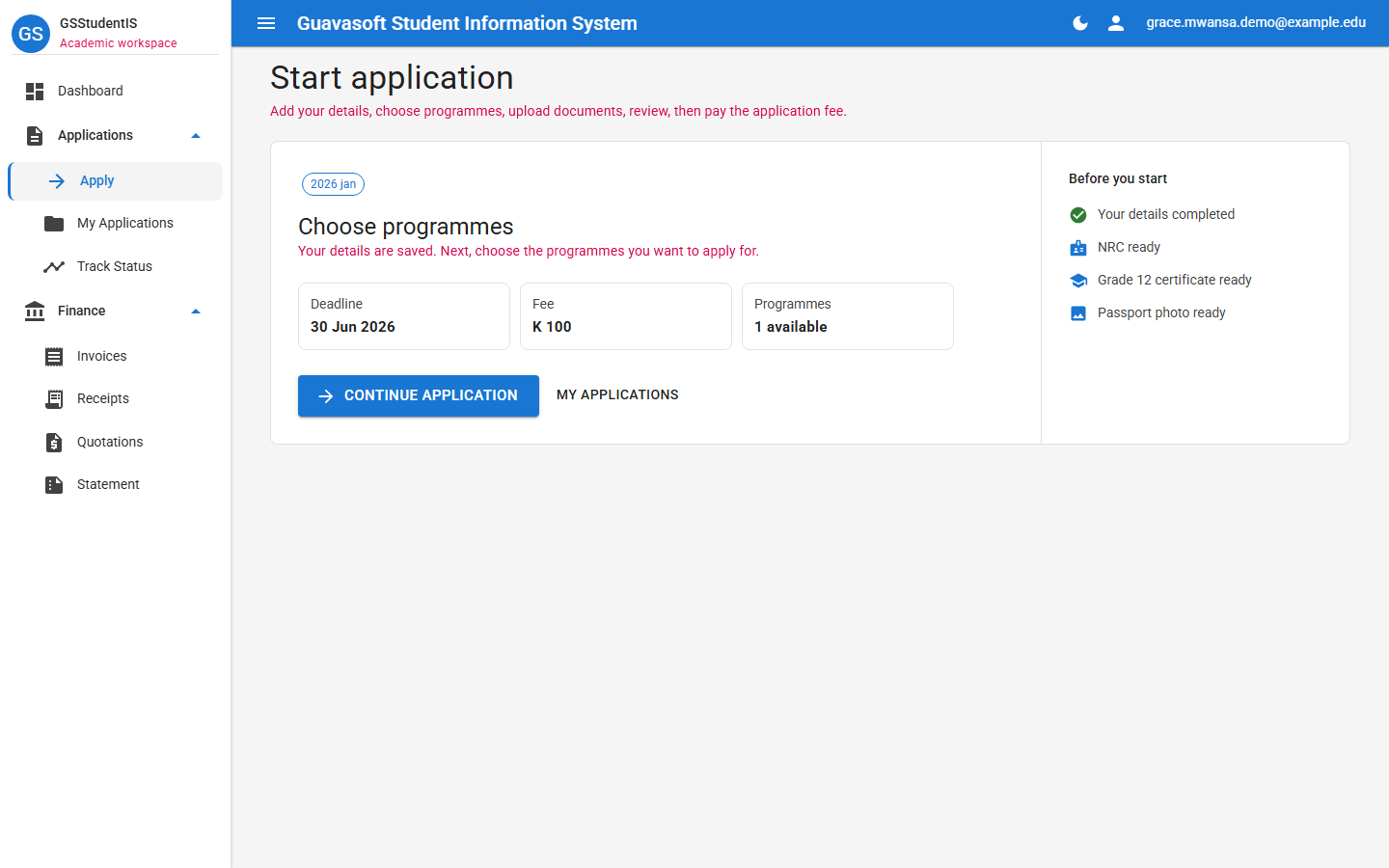Click the Programmes 1 available card
The image size is (1389, 868).
point(848,316)
